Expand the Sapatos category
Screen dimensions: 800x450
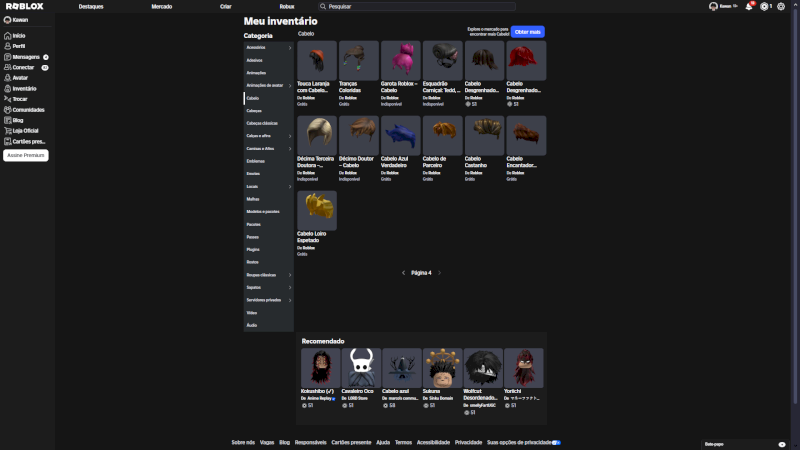click(x=290, y=288)
